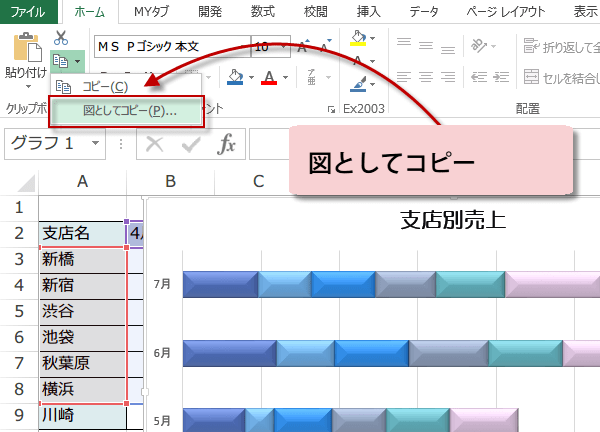Click the increase font size icon
The width and height of the screenshot is (600, 432).
[304, 46]
